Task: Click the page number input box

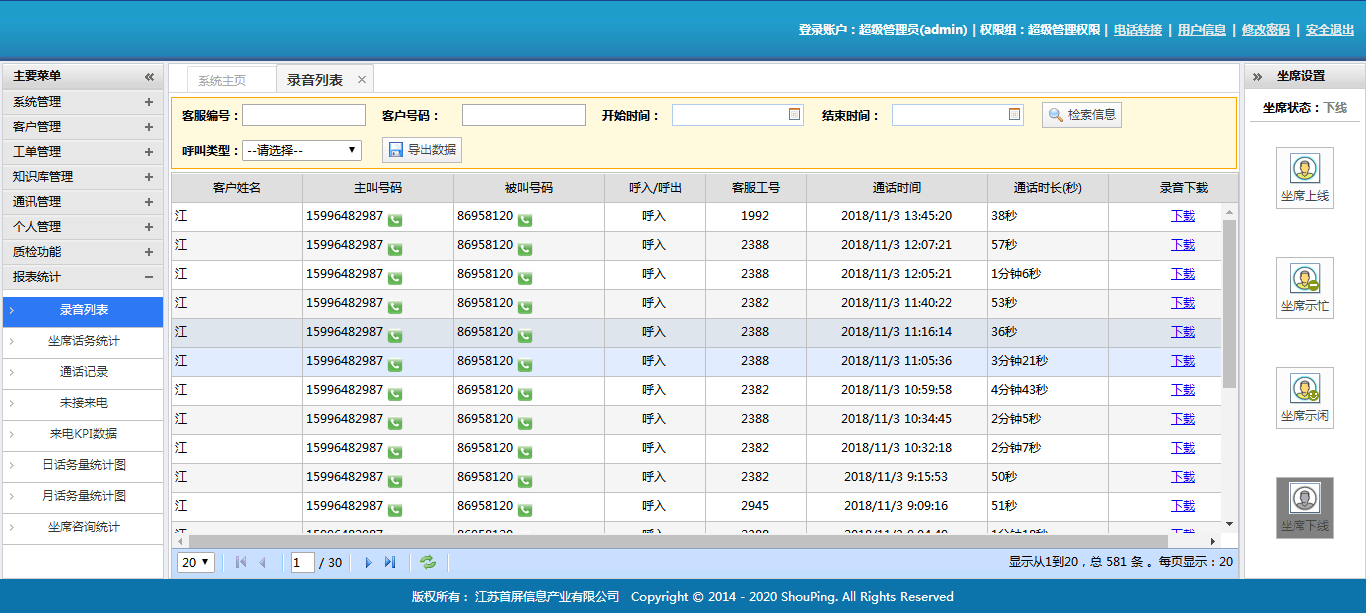Action: (303, 562)
